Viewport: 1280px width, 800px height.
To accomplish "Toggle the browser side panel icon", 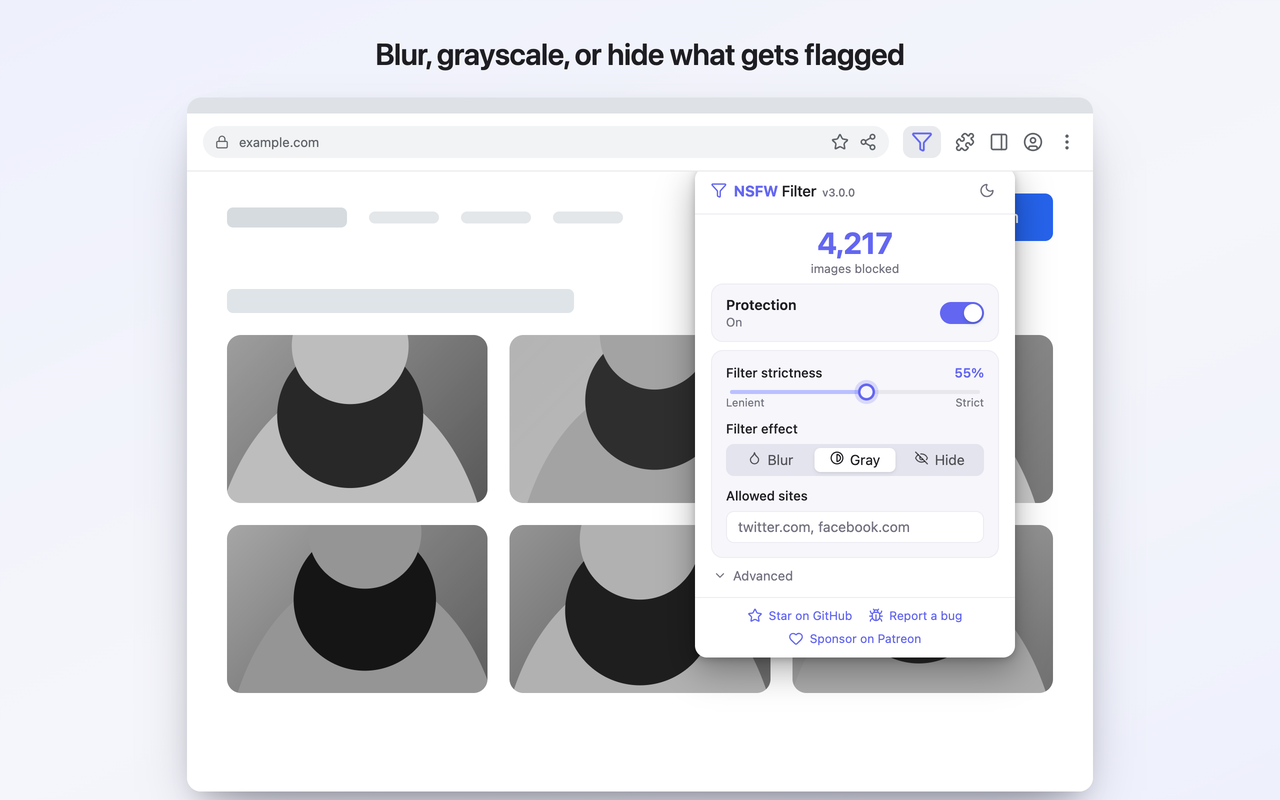I will 999,142.
